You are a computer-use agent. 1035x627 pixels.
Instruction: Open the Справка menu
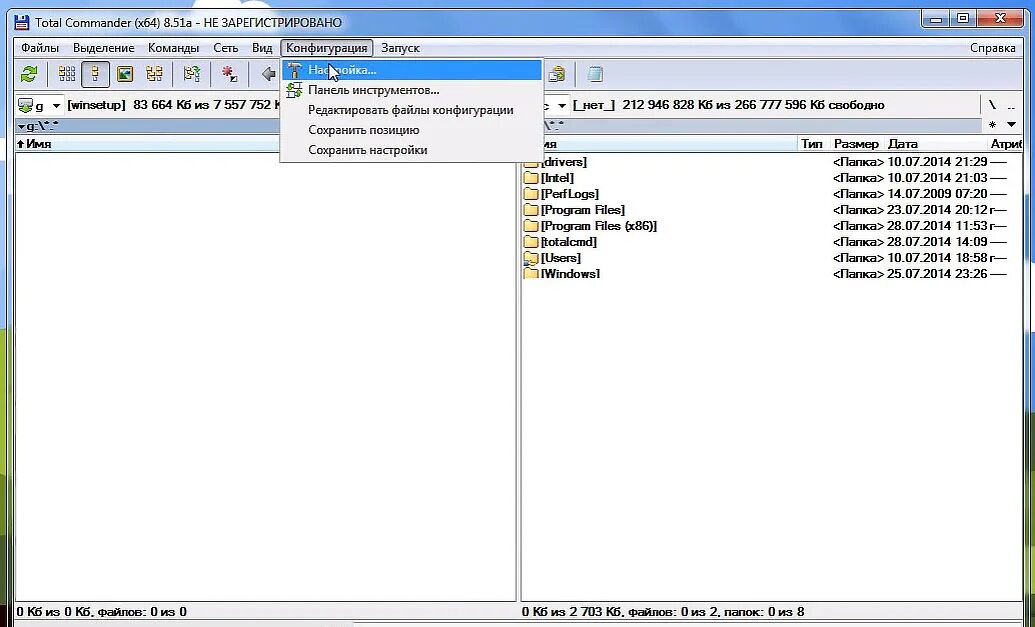(x=993, y=48)
